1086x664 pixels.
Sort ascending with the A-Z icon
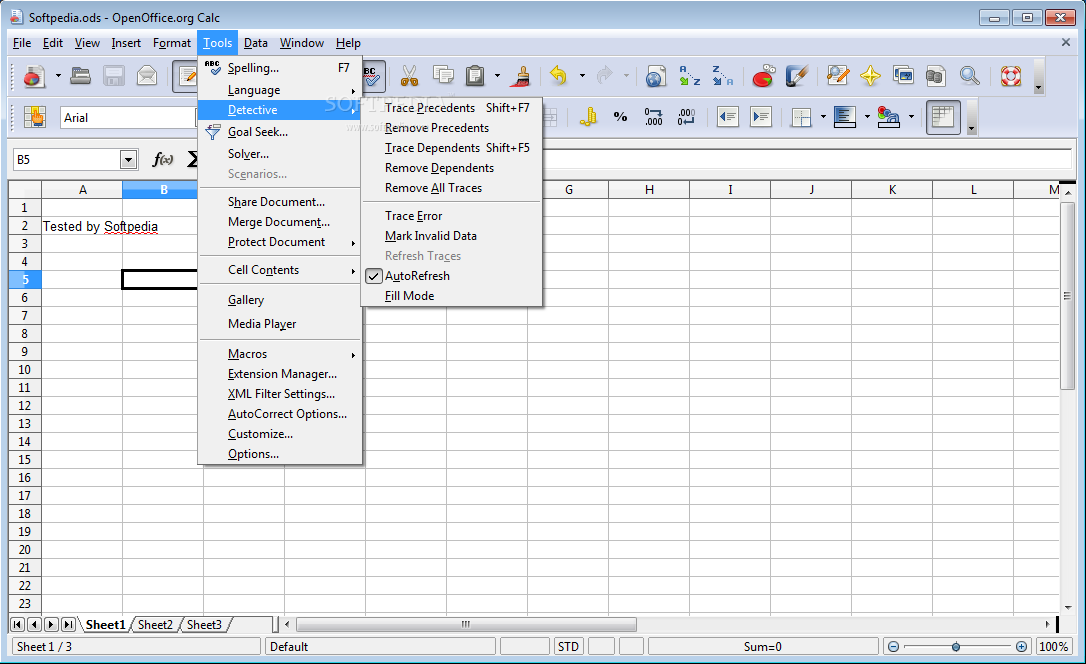pos(689,75)
